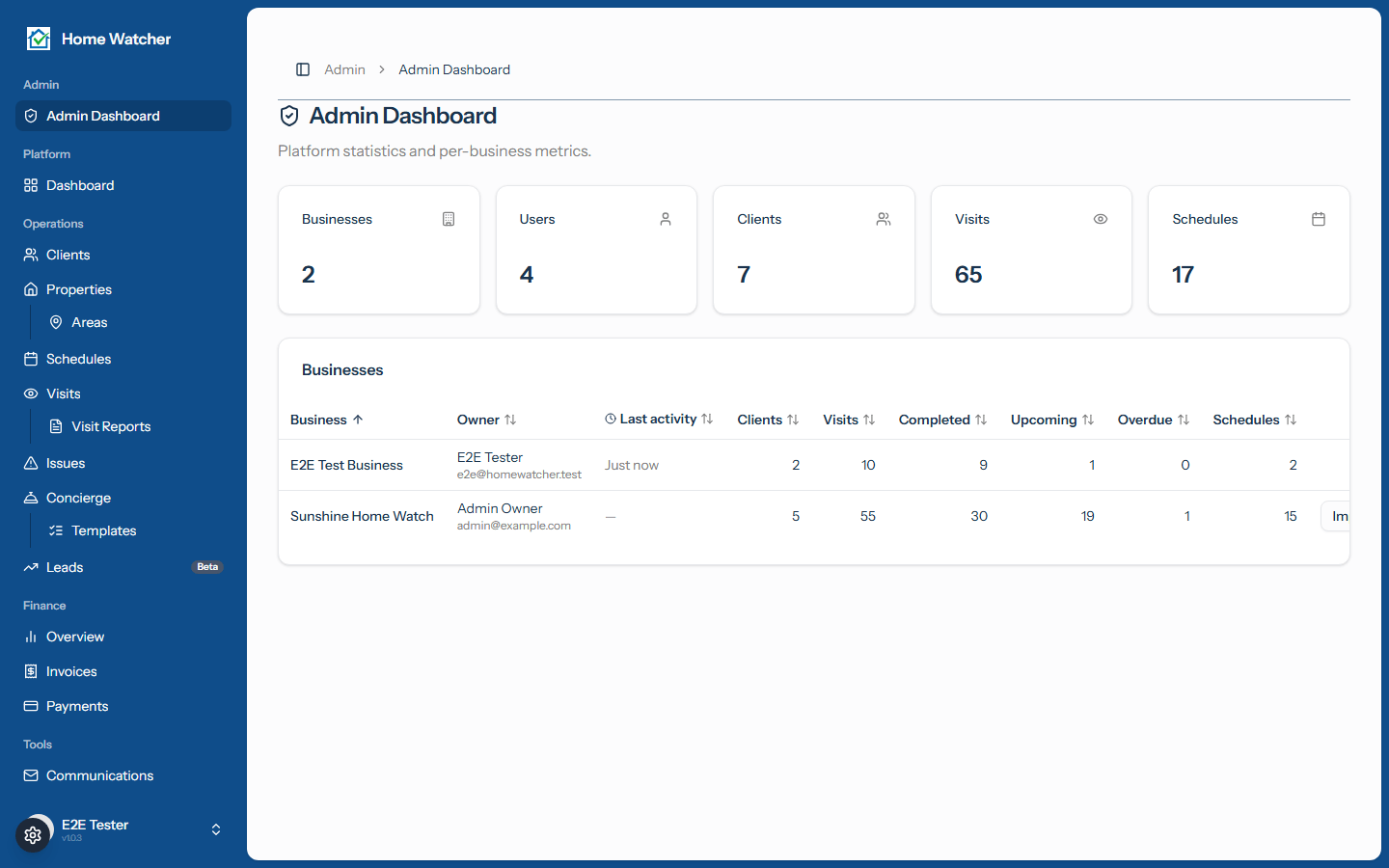This screenshot has height=868, width=1389.
Task: Sort by Schedules column header
Action: coord(1255,420)
